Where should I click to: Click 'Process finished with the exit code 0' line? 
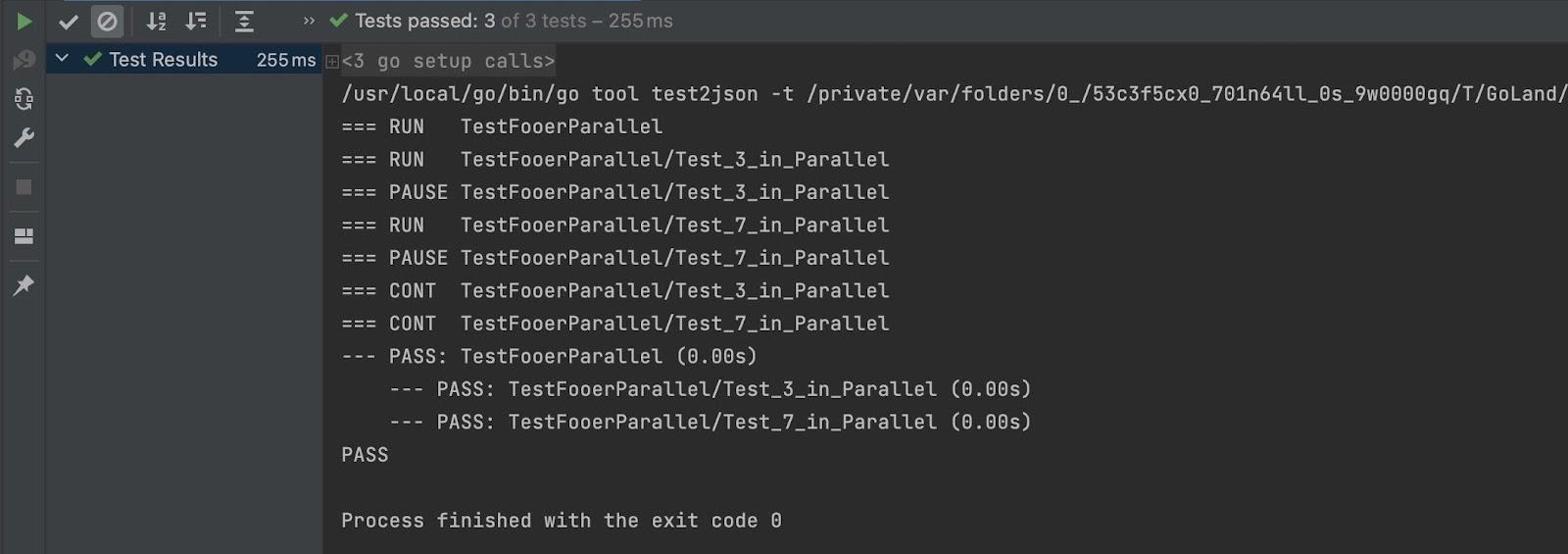tap(561, 521)
